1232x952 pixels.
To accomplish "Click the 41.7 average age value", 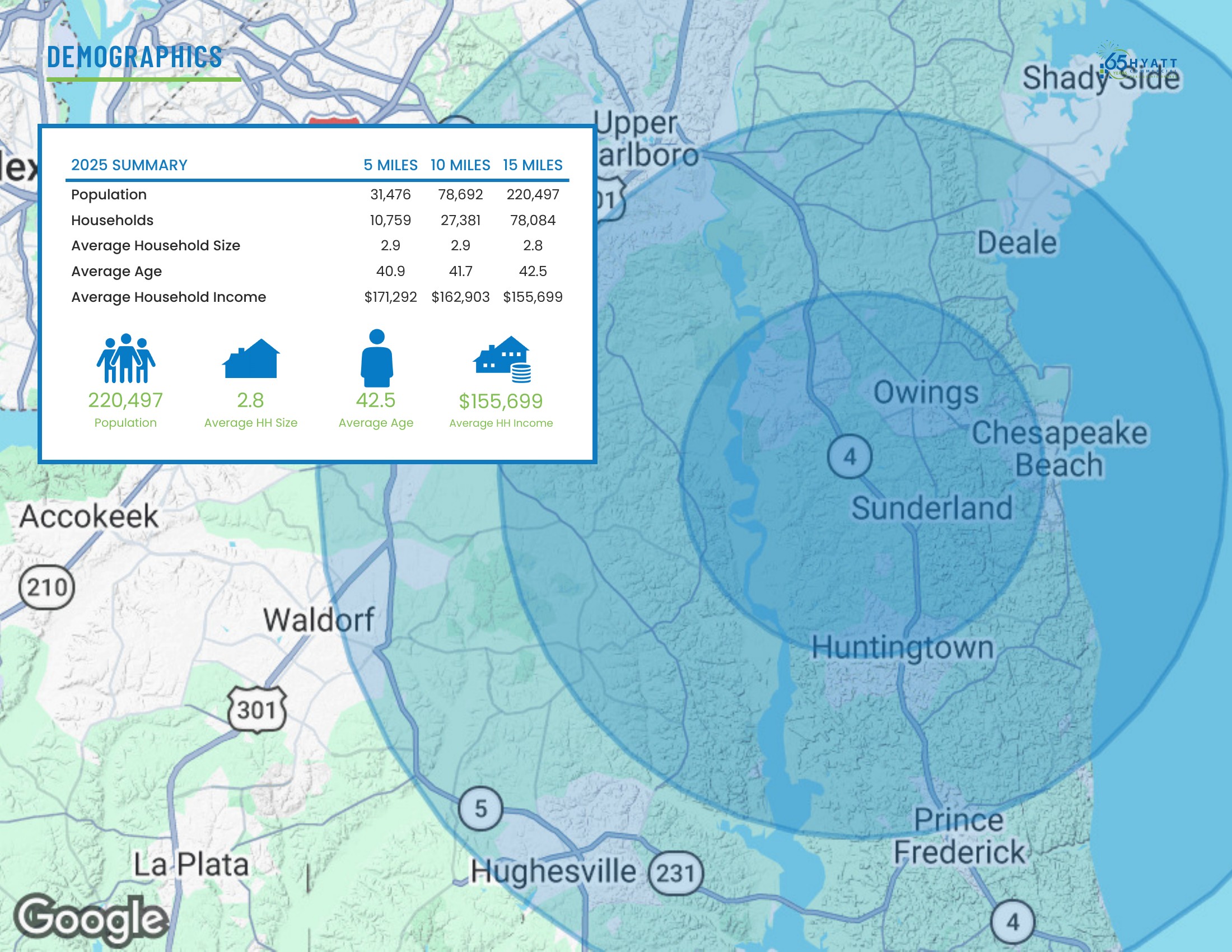I will pyautogui.click(x=460, y=271).
